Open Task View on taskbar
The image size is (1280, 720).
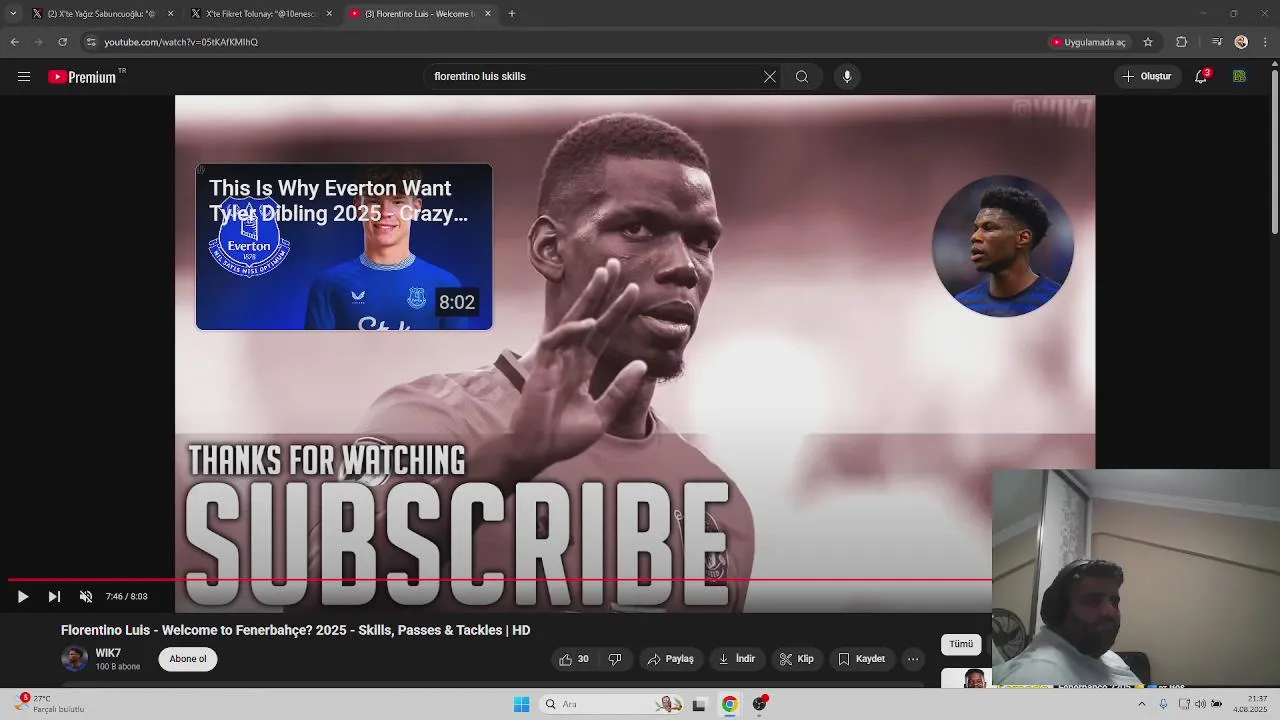699,704
